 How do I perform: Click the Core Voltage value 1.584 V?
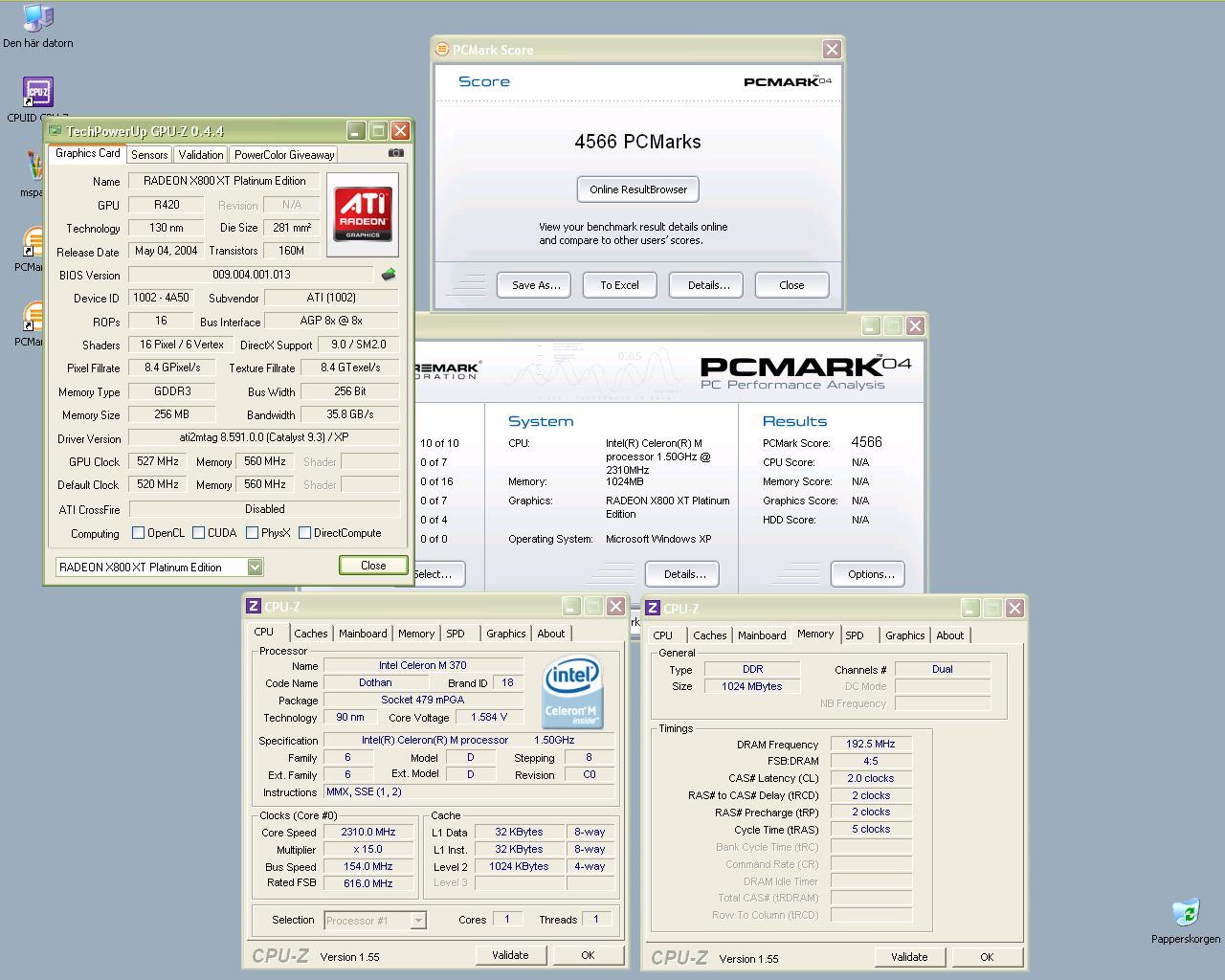(489, 718)
